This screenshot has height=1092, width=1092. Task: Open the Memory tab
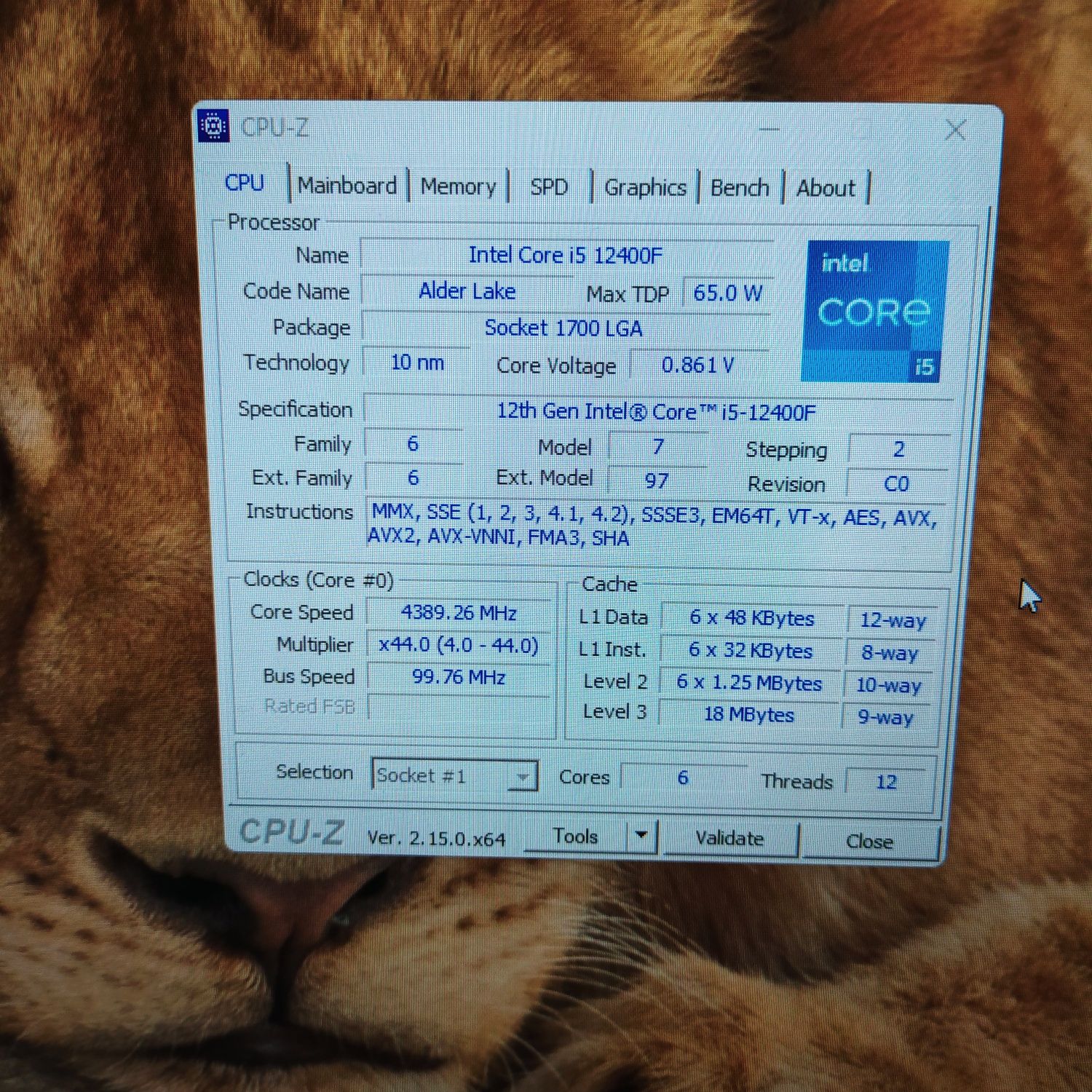[458, 187]
